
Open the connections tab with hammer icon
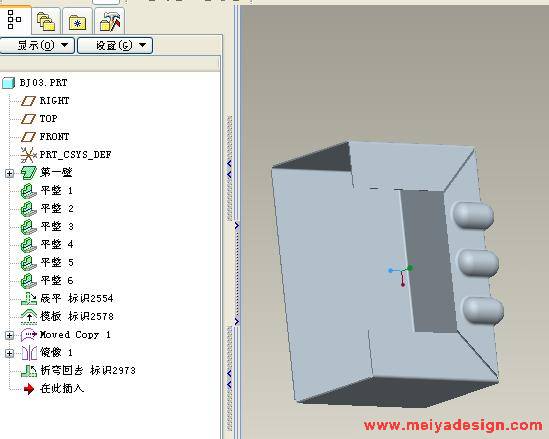110,22
